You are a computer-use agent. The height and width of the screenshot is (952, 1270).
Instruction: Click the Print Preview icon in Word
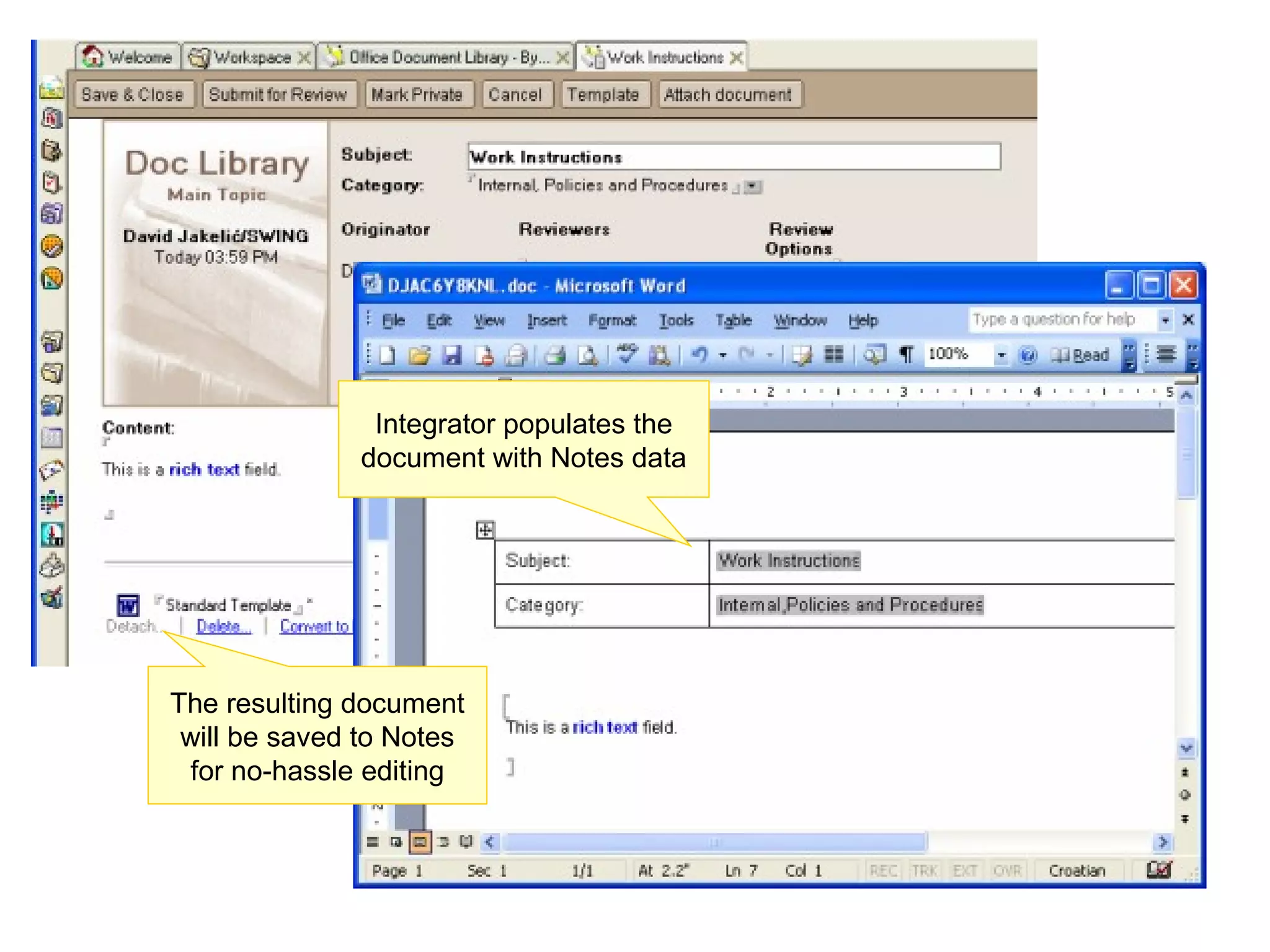(x=587, y=355)
